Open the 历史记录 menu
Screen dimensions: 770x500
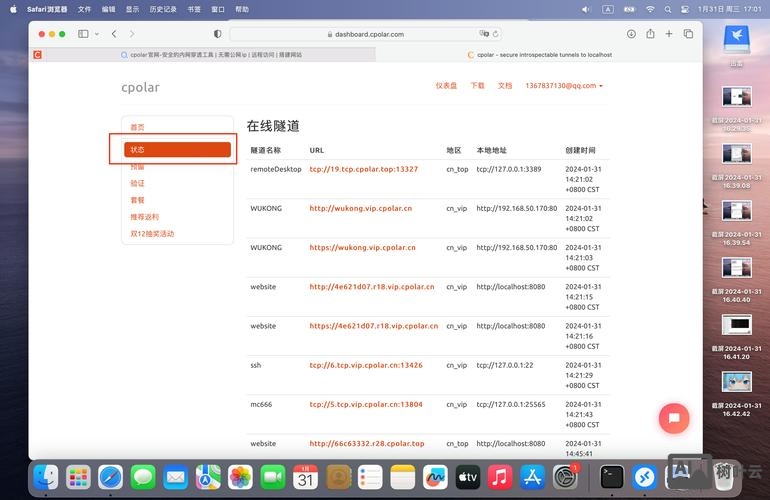click(x=163, y=9)
